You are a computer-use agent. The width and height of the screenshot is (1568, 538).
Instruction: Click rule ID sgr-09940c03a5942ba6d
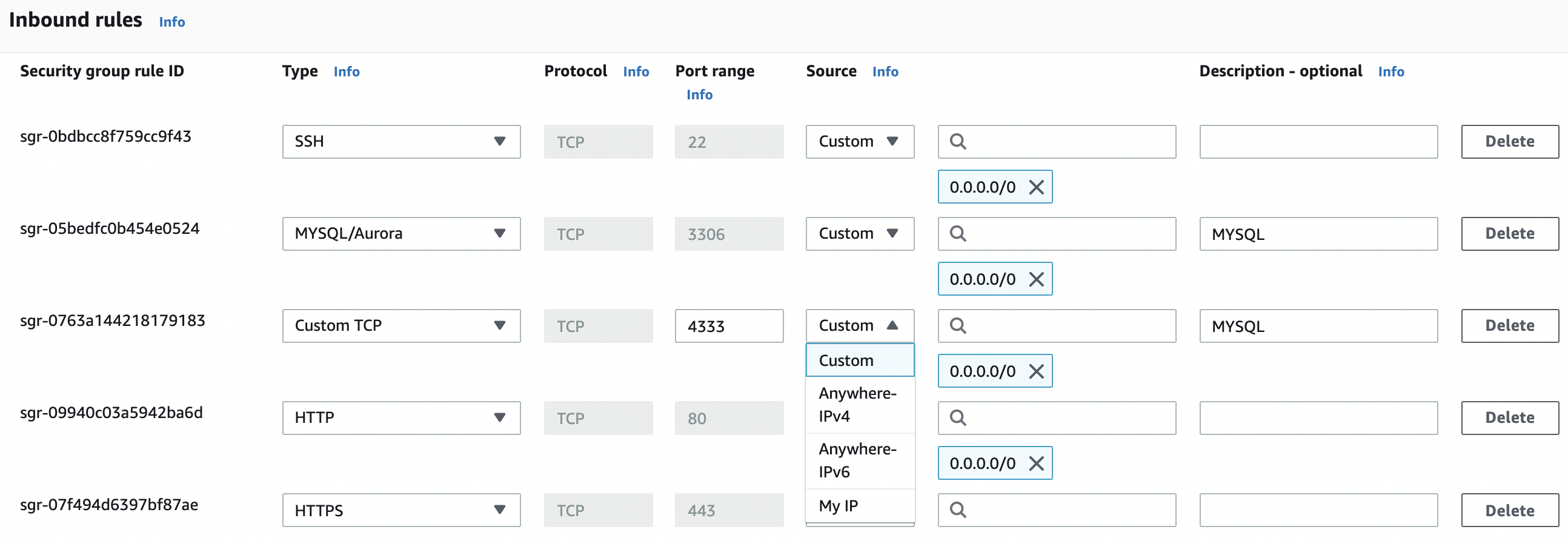(x=111, y=413)
